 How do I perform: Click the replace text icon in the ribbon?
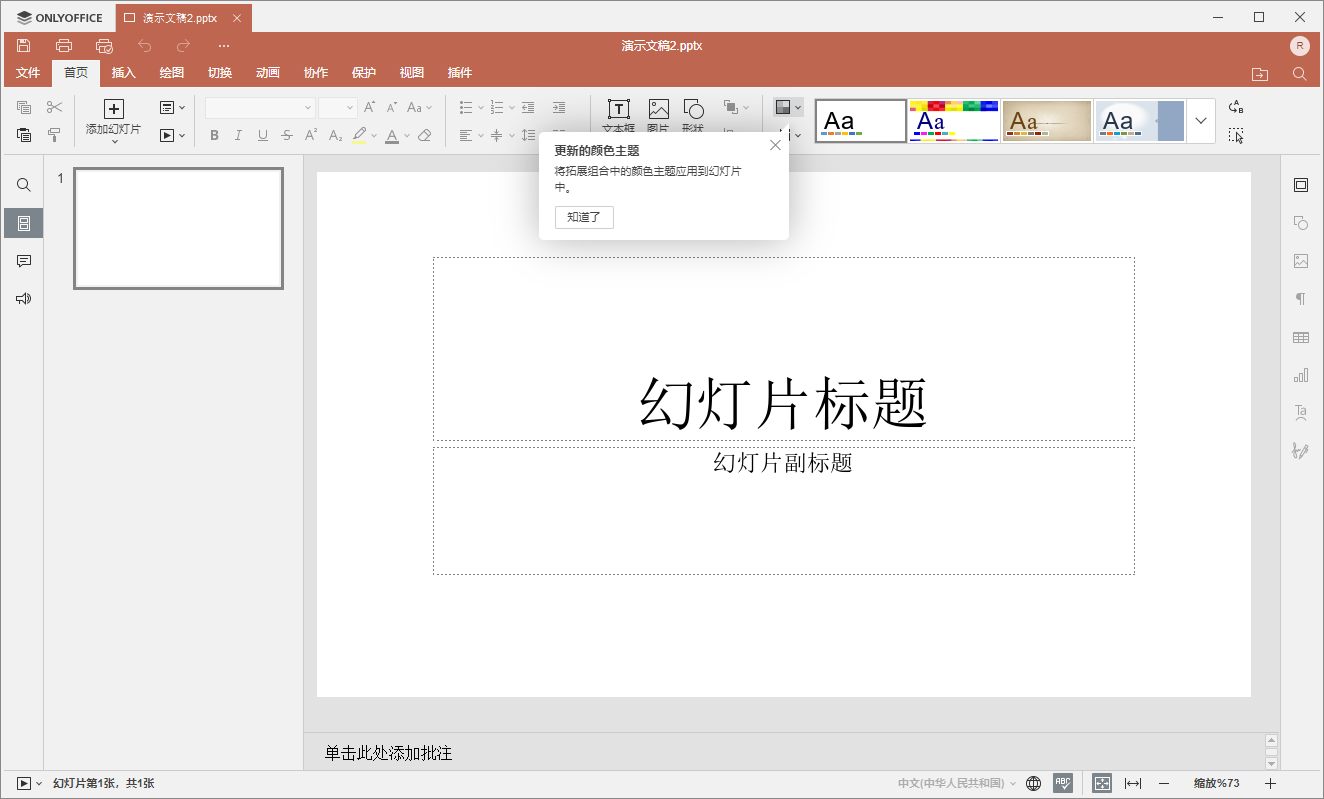[1236, 107]
